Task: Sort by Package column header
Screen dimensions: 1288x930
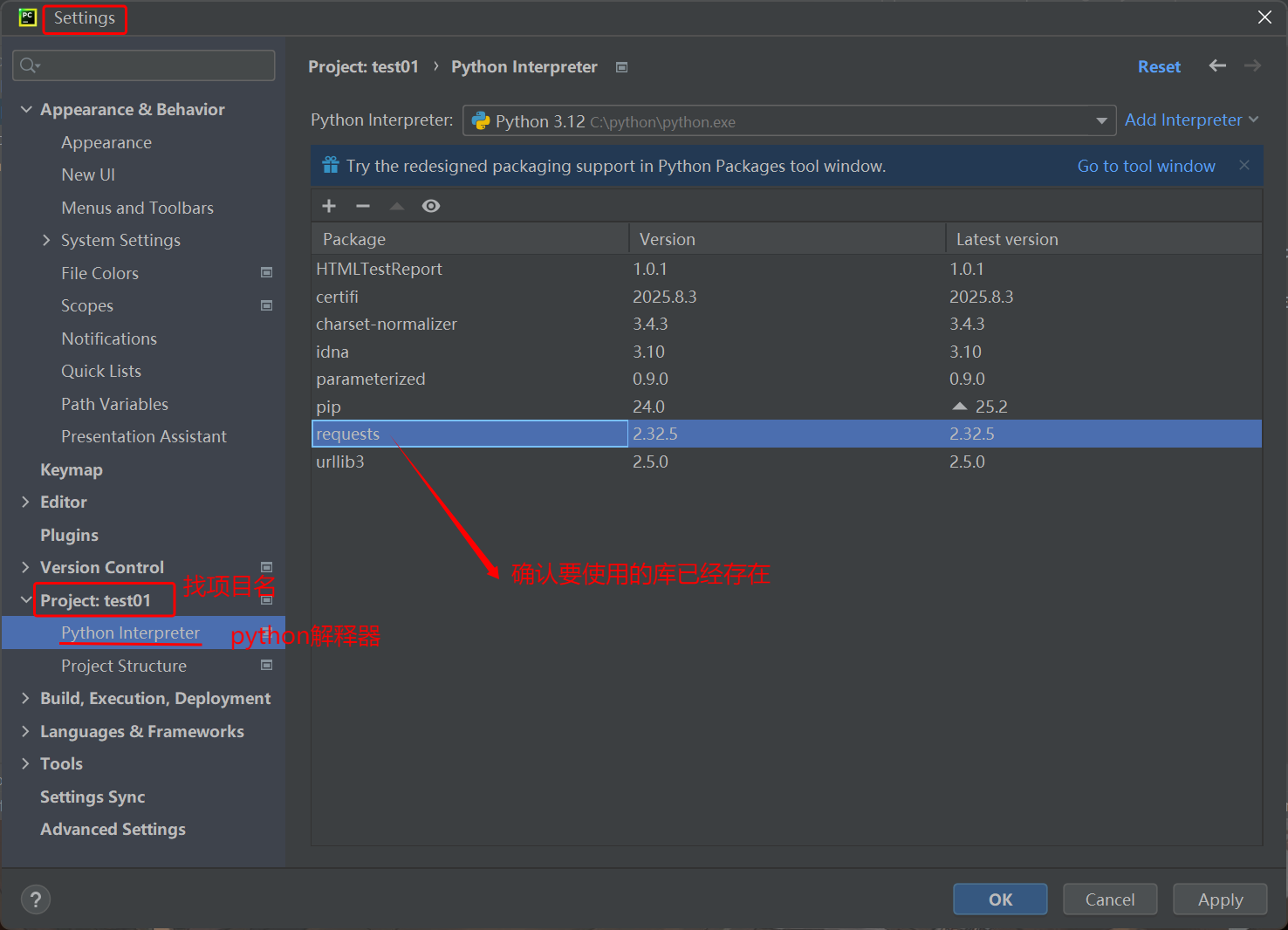Action: (470, 239)
